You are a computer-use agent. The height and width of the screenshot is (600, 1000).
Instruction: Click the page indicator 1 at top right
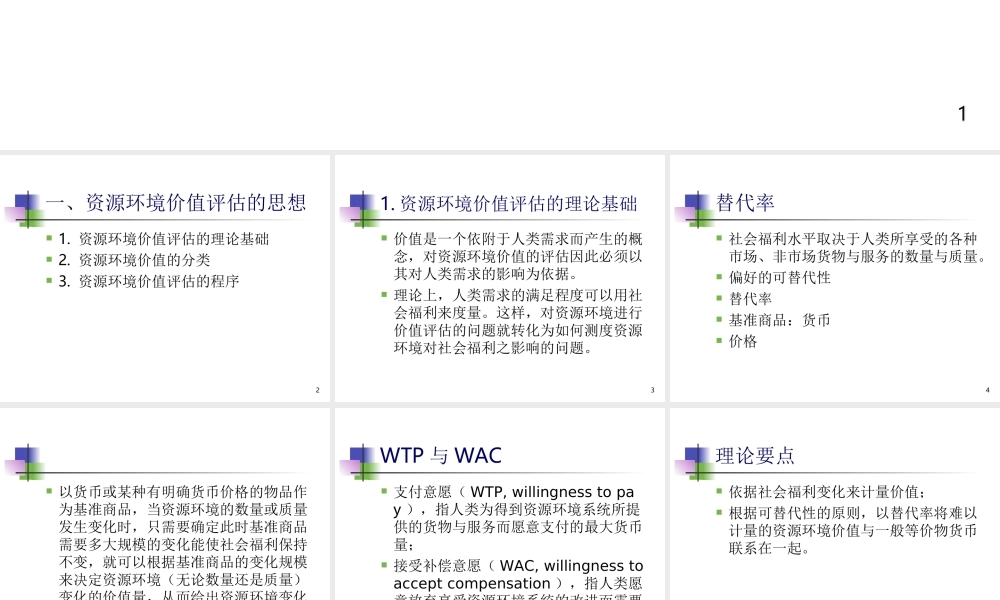click(962, 113)
